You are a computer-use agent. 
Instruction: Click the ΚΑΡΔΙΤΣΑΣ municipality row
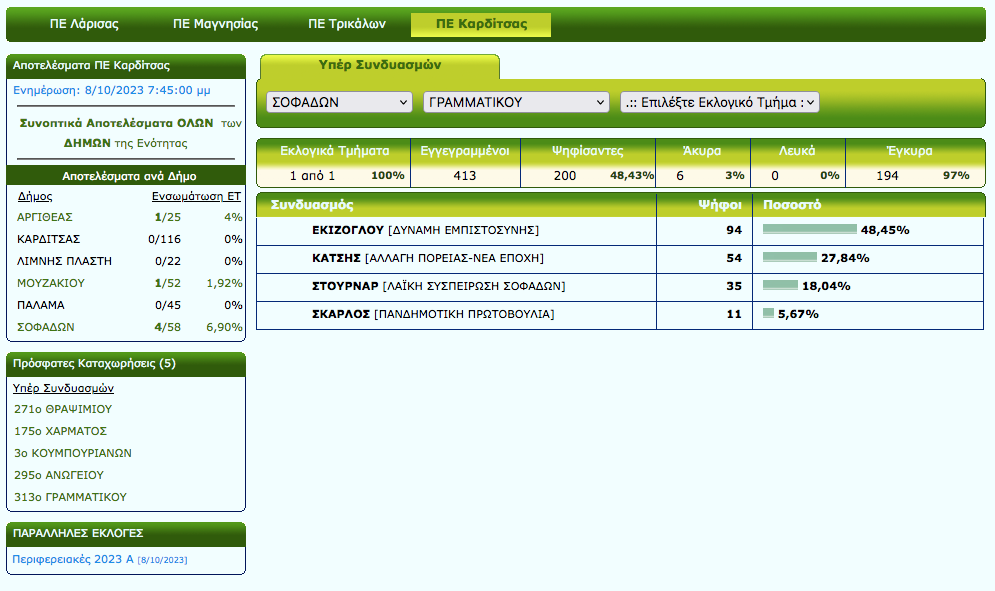point(49,239)
